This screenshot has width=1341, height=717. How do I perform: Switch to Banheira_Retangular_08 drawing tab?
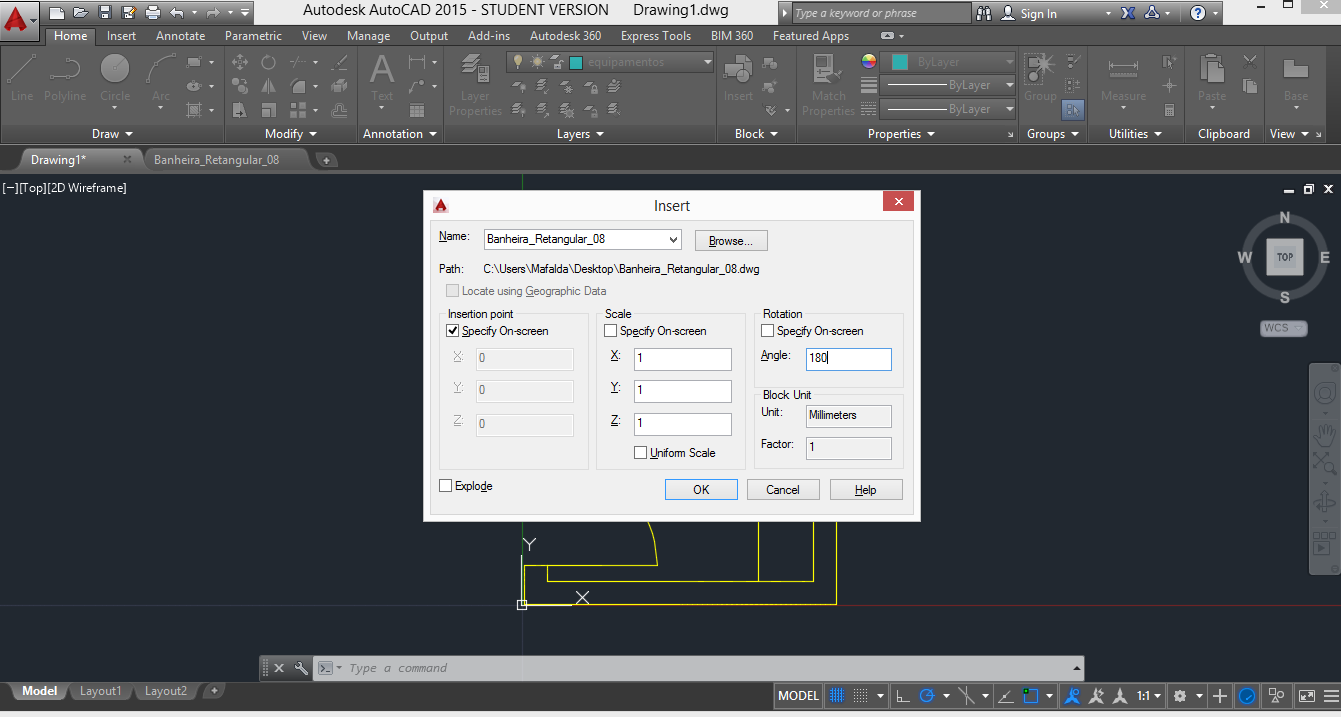click(217, 159)
